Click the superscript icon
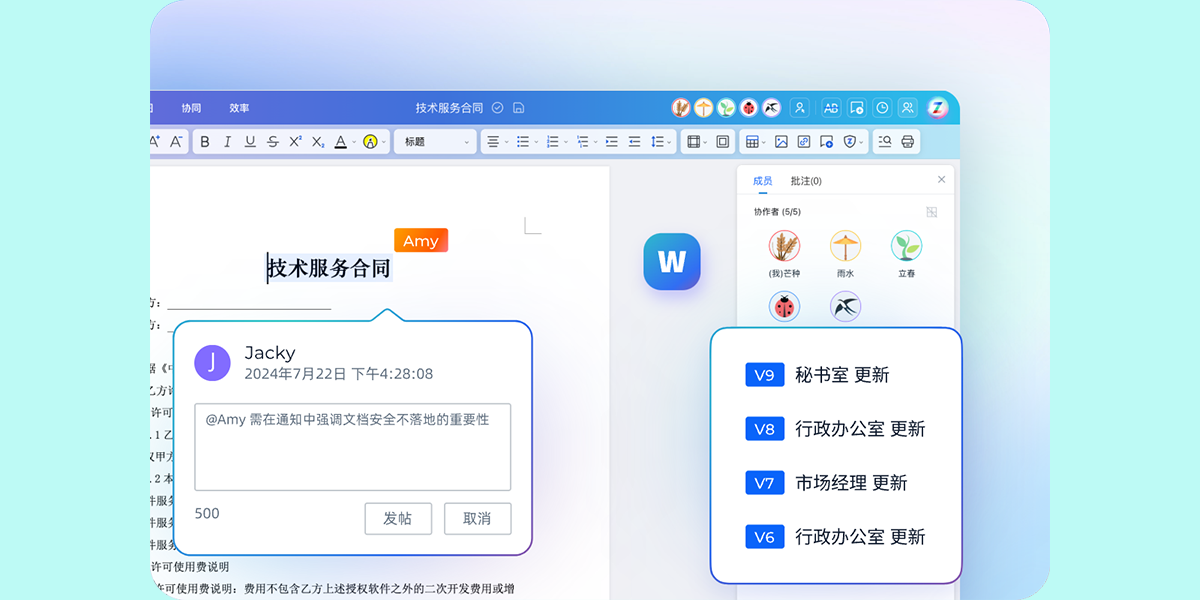The image size is (1200, 600). [x=295, y=142]
